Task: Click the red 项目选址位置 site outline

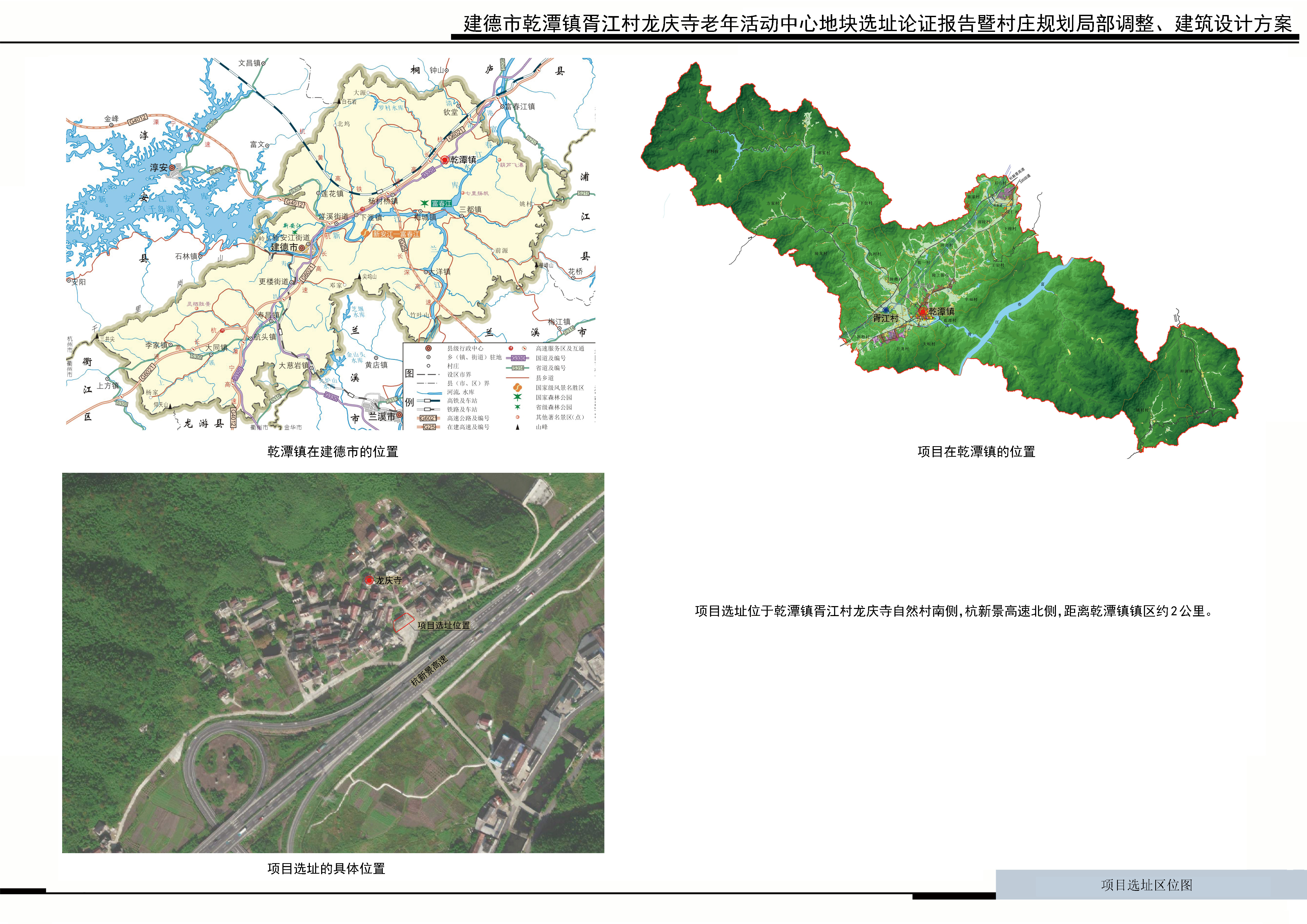Action: [404, 622]
